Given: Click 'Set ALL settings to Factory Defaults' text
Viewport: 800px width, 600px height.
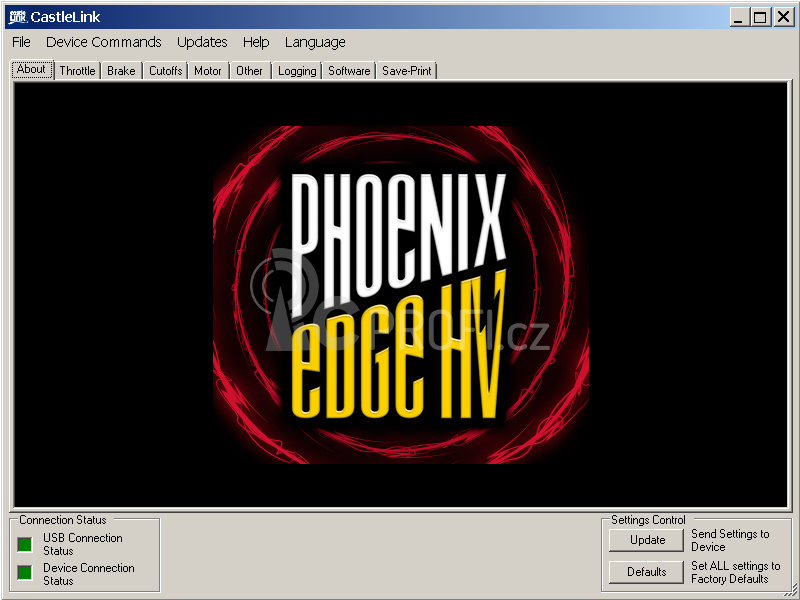Looking at the screenshot, I should 735,572.
